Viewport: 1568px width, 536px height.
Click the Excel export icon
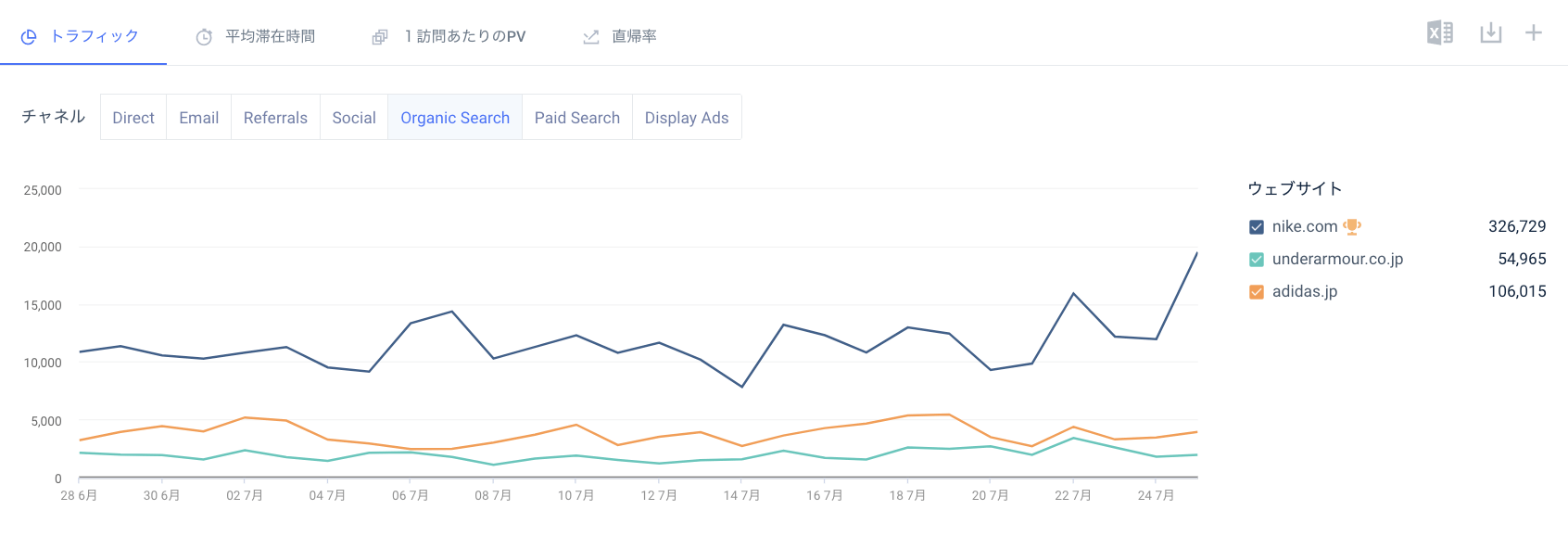coord(1439,33)
